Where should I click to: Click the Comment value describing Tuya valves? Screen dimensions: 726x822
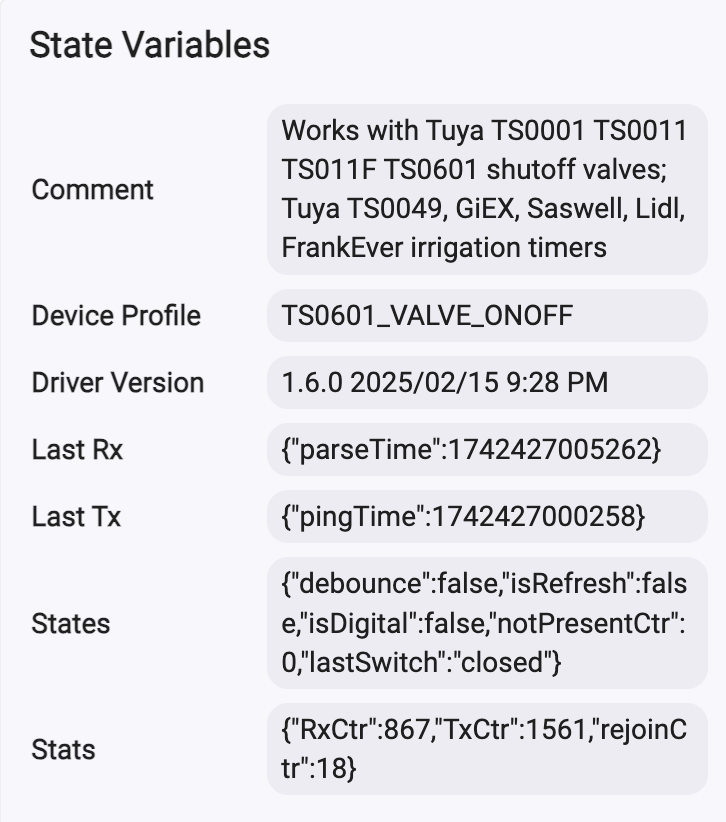click(x=487, y=189)
